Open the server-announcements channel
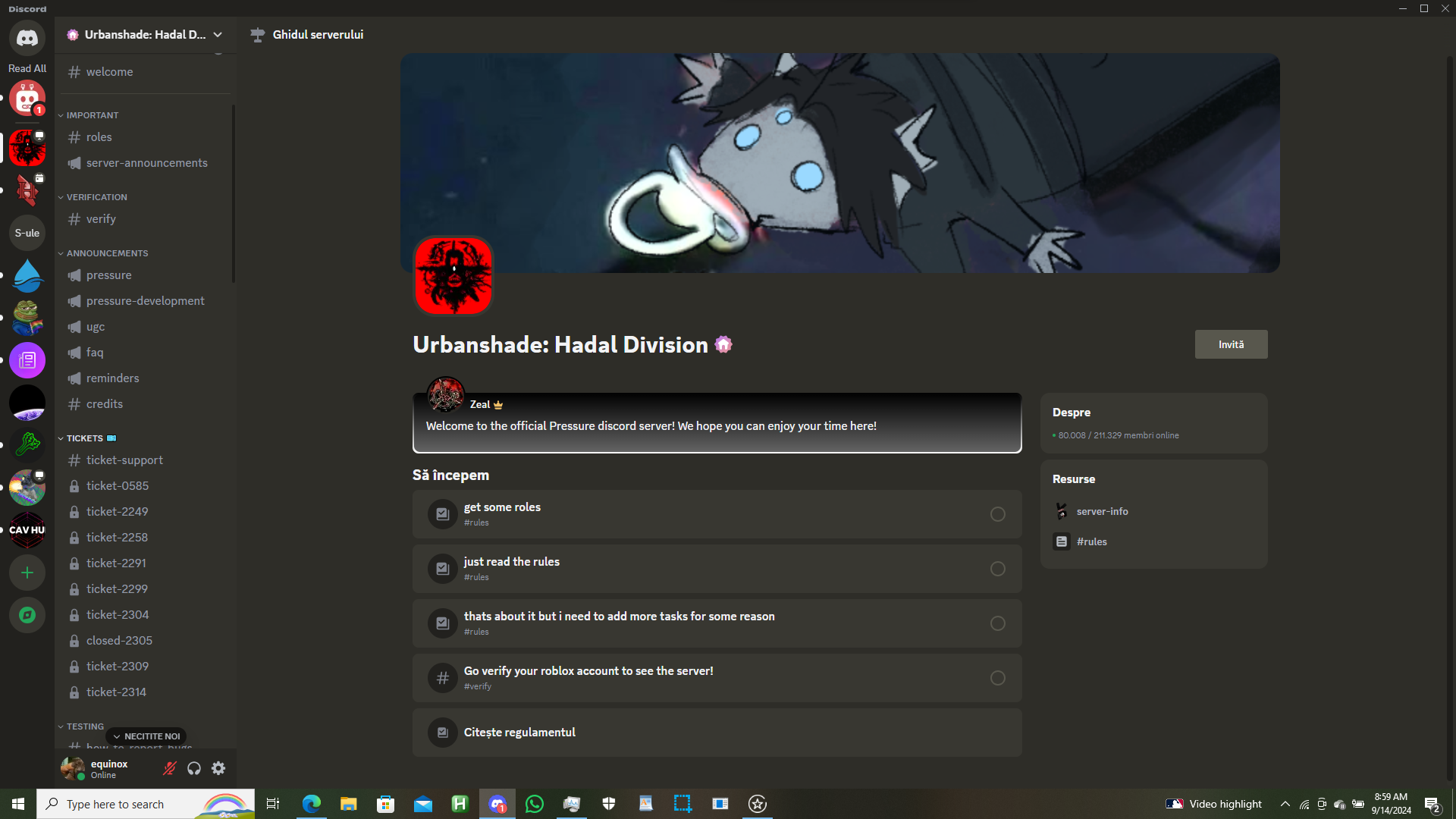1456x819 pixels. point(146,163)
